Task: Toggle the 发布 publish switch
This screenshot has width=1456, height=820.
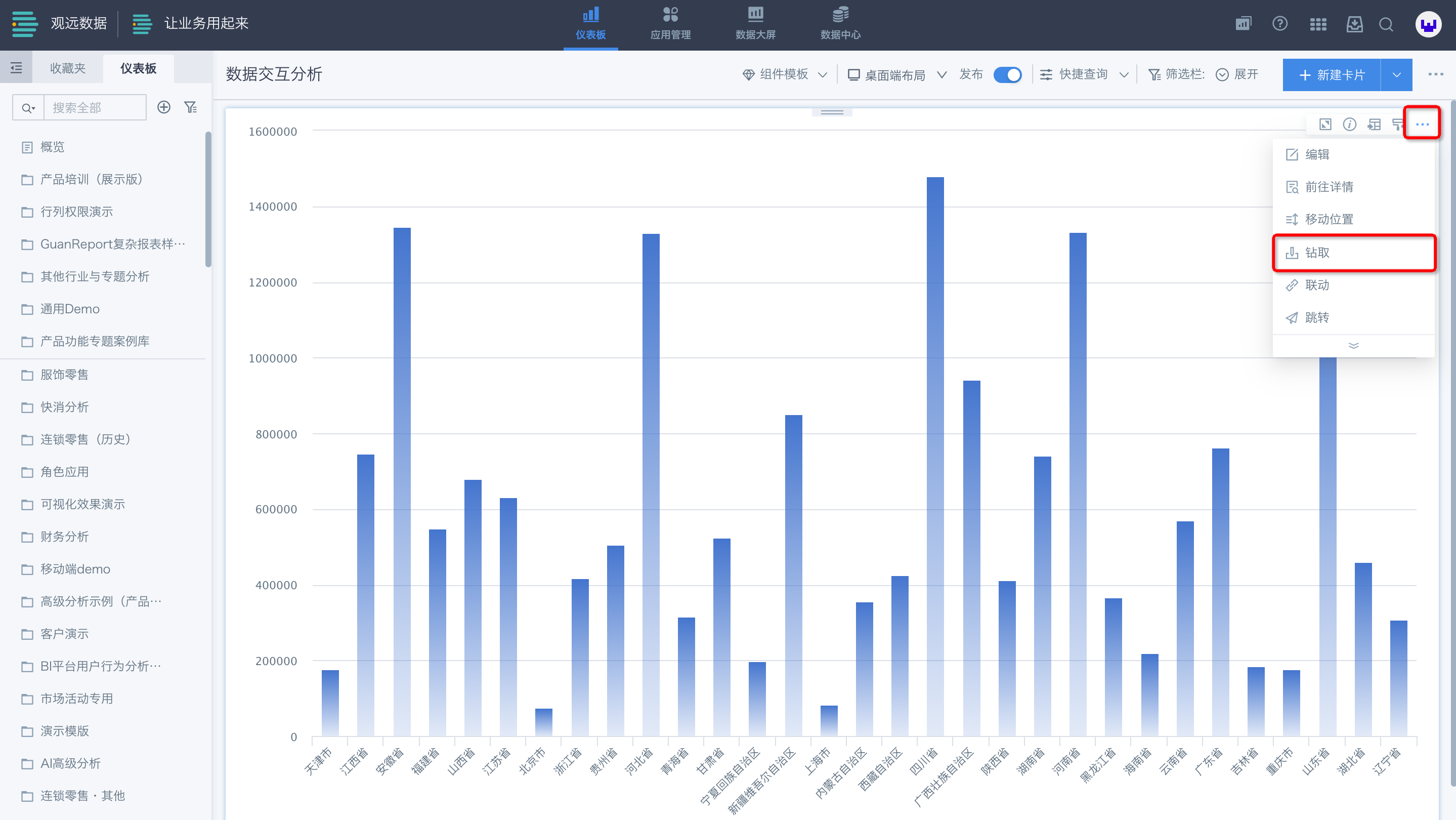Action: [1007, 74]
